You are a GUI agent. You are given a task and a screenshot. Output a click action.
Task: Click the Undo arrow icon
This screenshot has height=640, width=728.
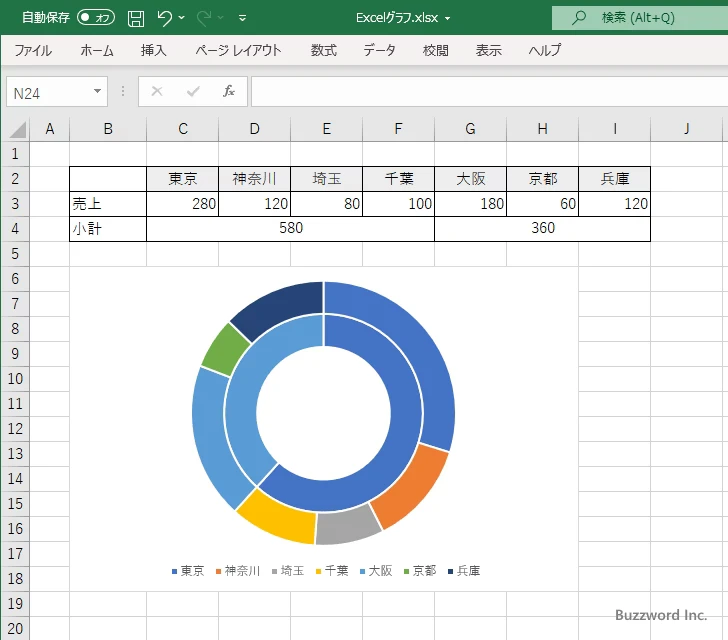tap(164, 18)
